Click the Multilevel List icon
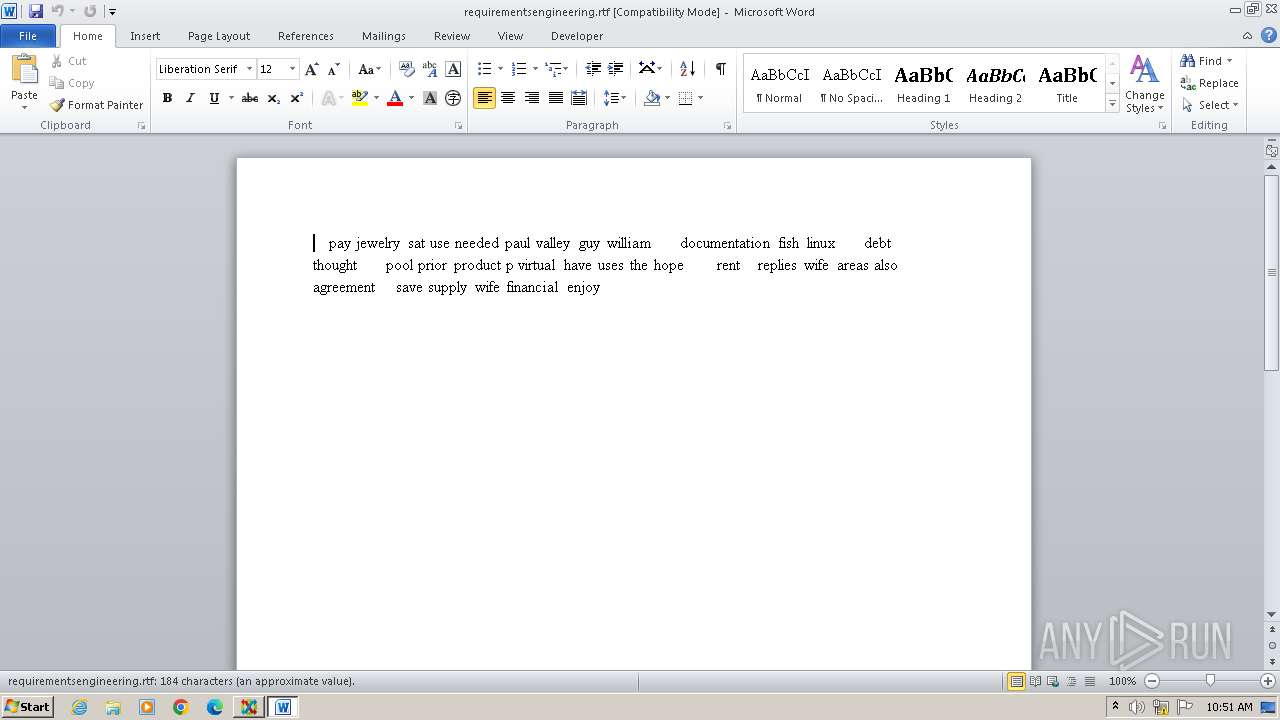Viewport: 1280px width, 720px height. coord(555,69)
